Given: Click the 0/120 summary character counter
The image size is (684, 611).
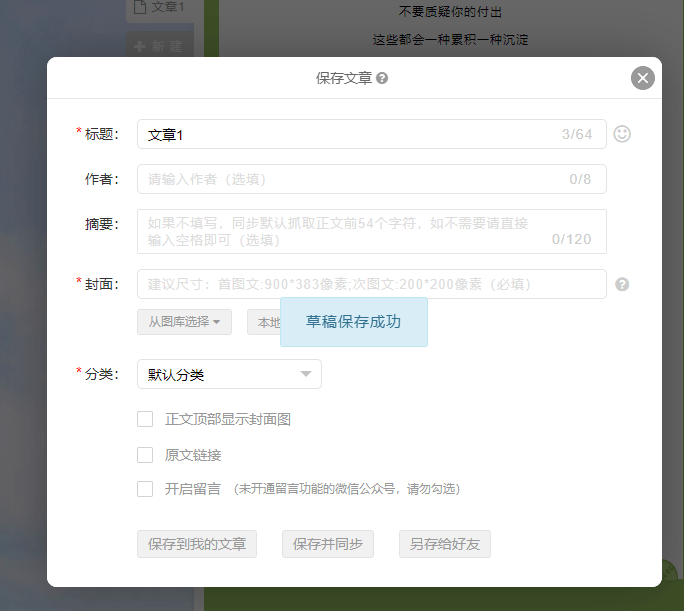Looking at the screenshot, I should pos(571,239).
